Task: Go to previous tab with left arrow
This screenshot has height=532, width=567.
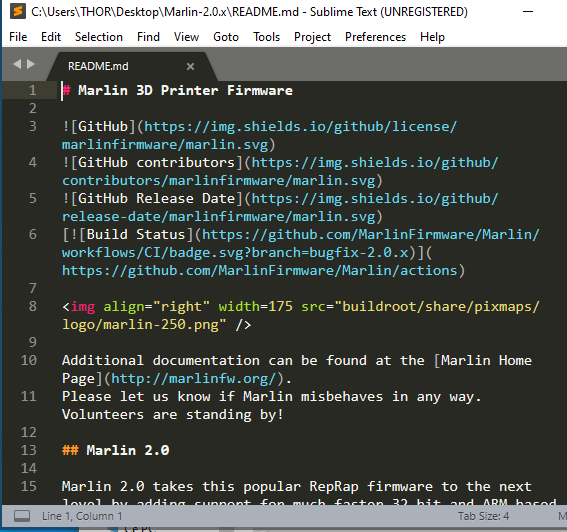Action: tap(17, 64)
